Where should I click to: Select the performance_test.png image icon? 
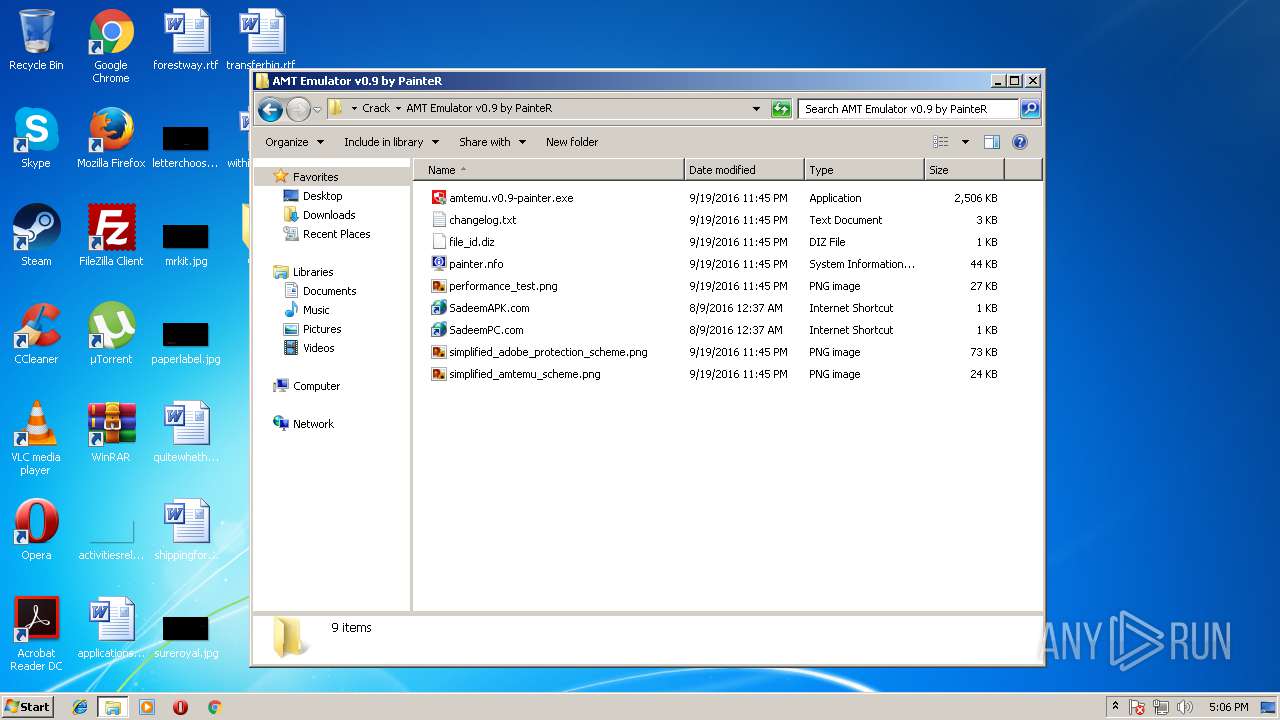click(x=439, y=286)
